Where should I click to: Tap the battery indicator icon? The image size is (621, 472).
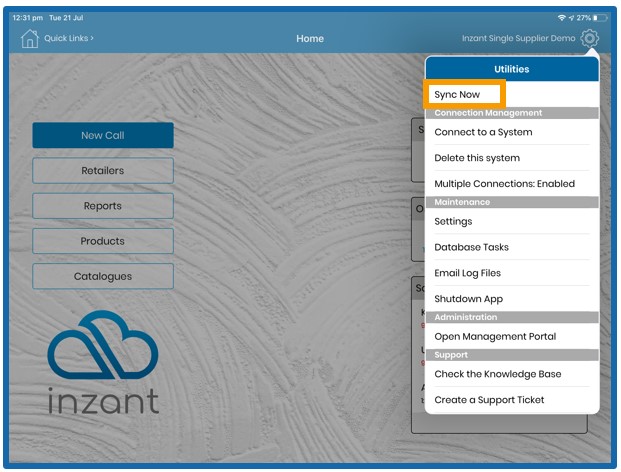coord(600,18)
